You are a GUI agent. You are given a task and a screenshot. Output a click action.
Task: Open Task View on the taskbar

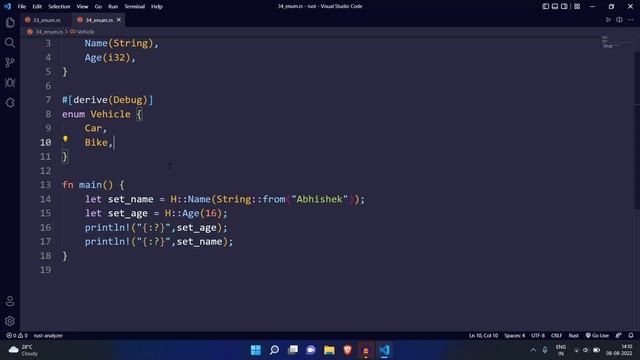(x=293, y=350)
